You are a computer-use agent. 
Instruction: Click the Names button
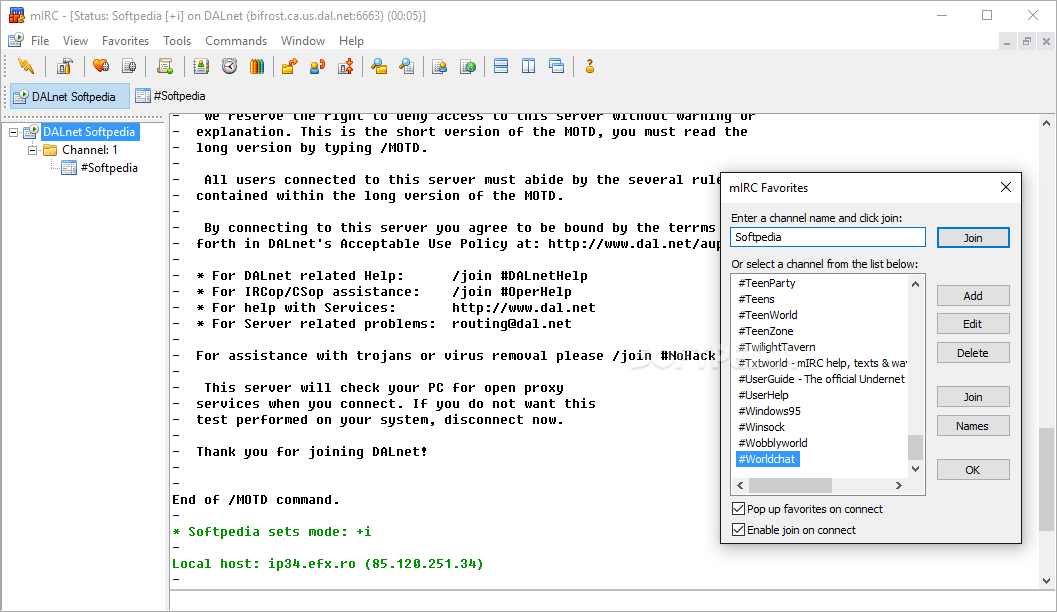973,426
